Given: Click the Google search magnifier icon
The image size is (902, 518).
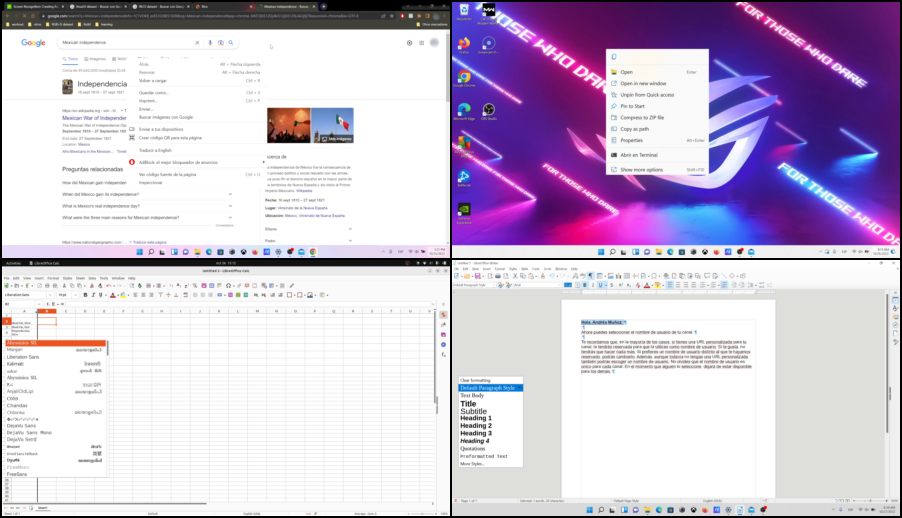Looking at the screenshot, I should pyautogui.click(x=231, y=43).
